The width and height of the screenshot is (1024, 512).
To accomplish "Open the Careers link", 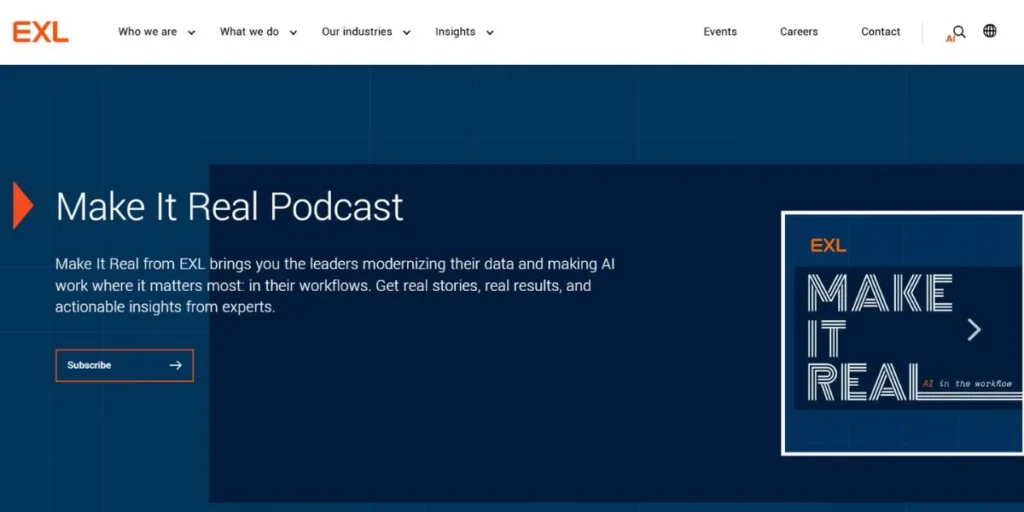I will coord(799,32).
